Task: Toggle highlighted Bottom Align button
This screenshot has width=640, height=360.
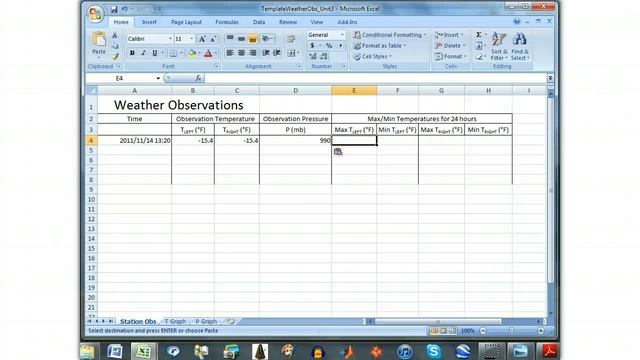Action: point(253,39)
